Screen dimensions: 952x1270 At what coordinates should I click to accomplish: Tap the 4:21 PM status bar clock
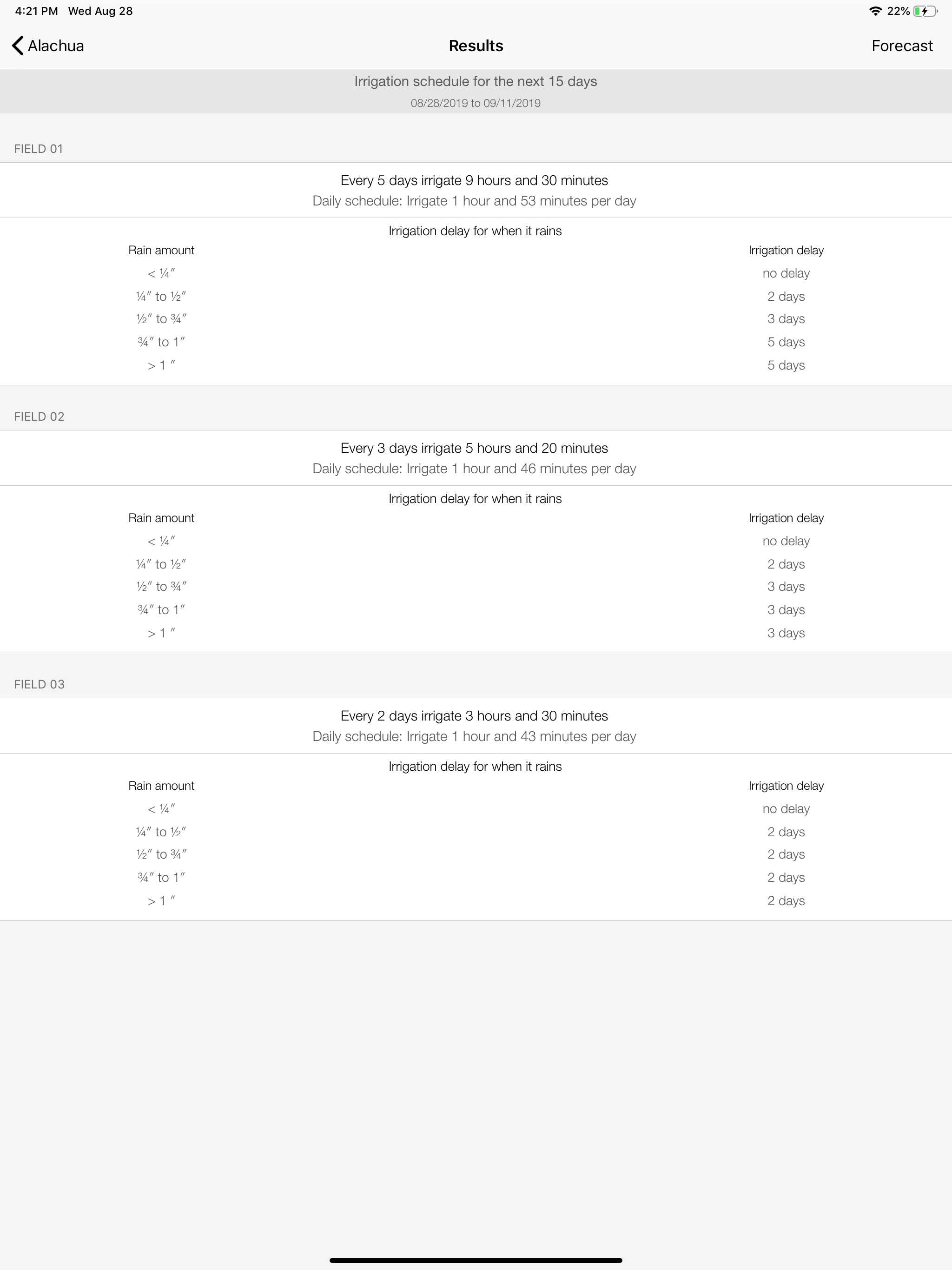[x=36, y=11]
